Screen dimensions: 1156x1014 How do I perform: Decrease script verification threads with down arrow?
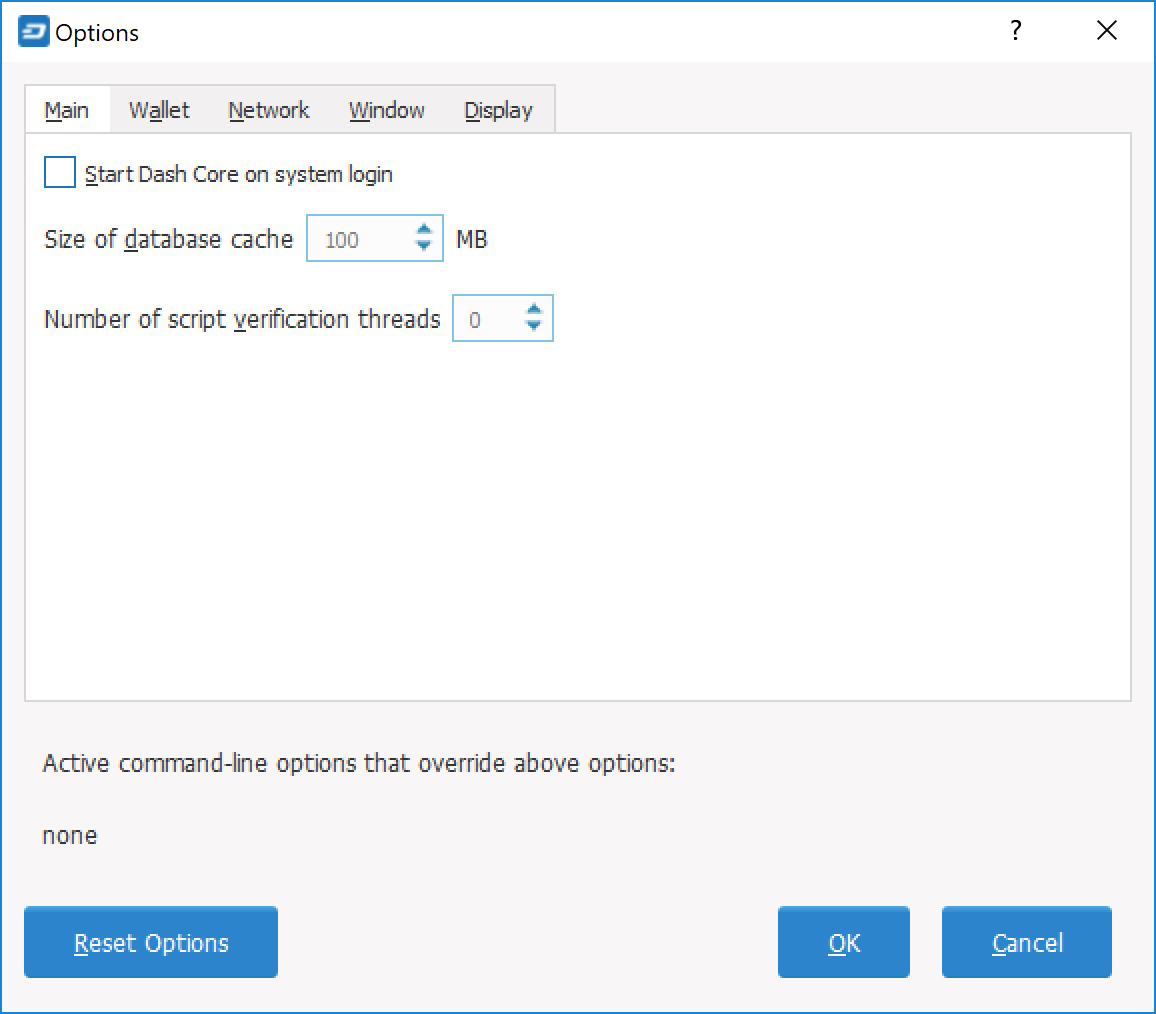point(534,328)
